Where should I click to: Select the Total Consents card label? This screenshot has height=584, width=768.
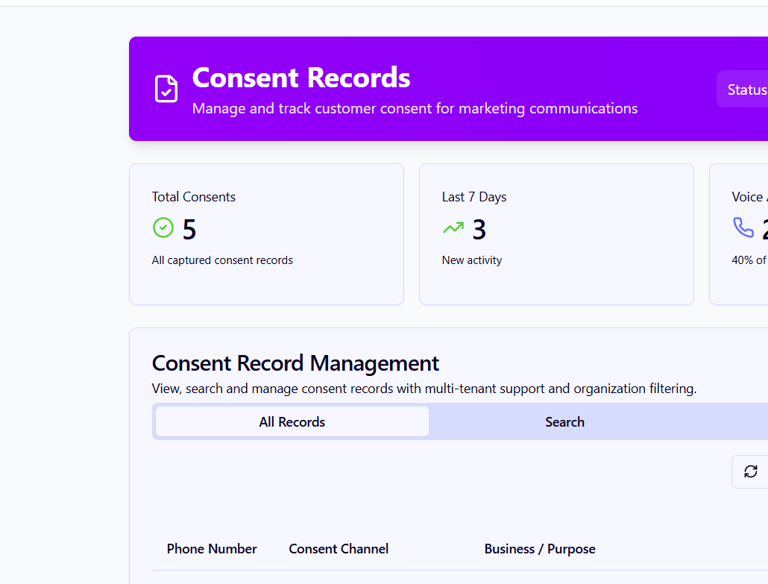pos(194,197)
